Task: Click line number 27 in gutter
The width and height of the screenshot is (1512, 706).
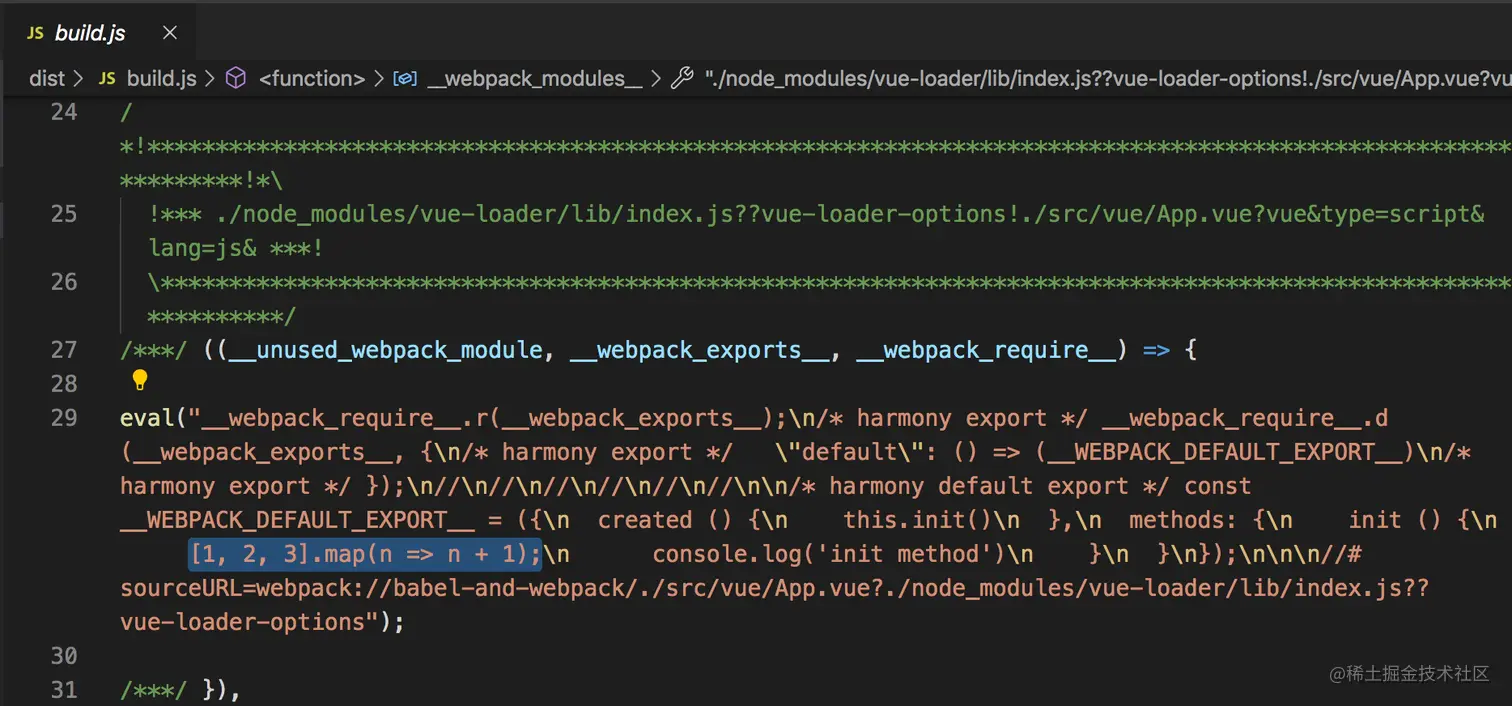Action: coord(64,350)
